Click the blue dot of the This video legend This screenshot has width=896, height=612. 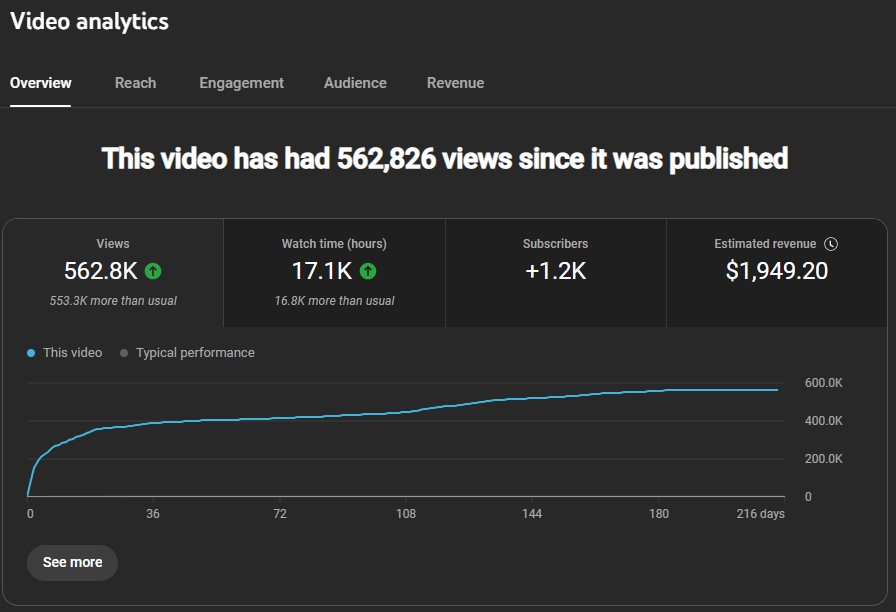coord(30,352)
